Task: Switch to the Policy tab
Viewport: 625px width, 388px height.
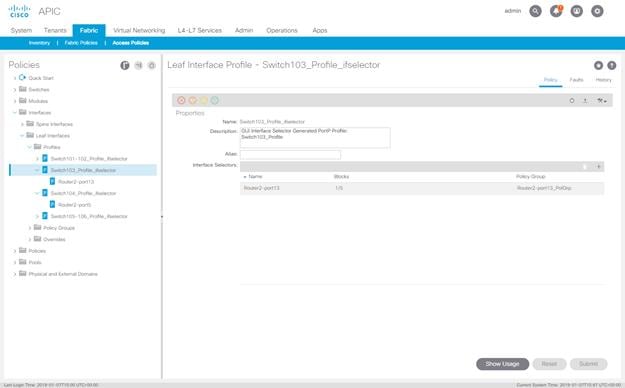Action: (x=550, y=80)
